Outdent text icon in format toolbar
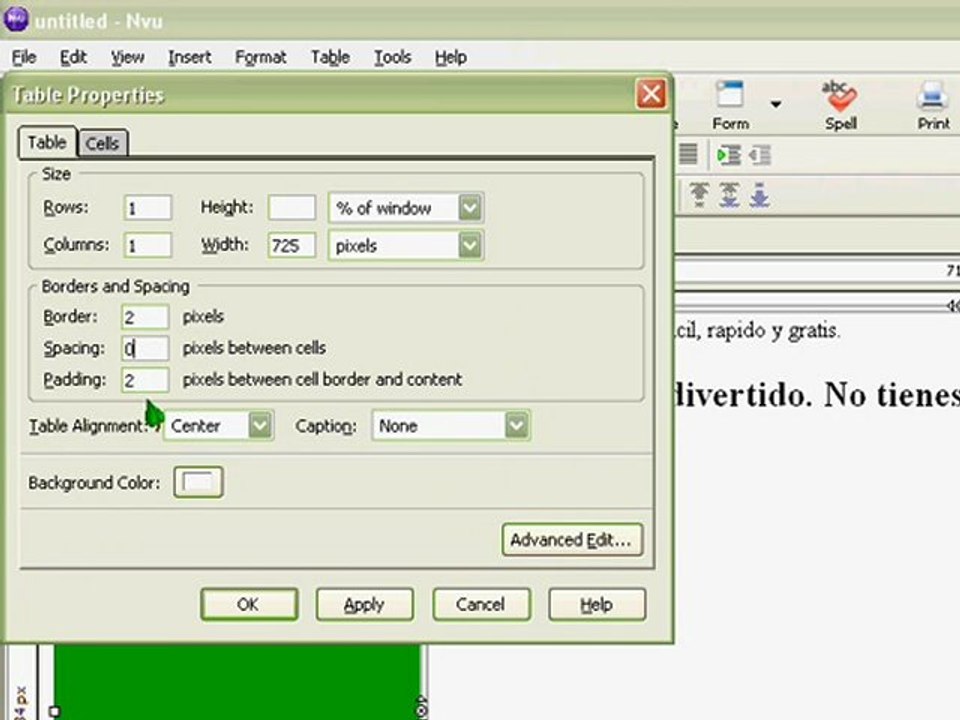 click(760, 155)
